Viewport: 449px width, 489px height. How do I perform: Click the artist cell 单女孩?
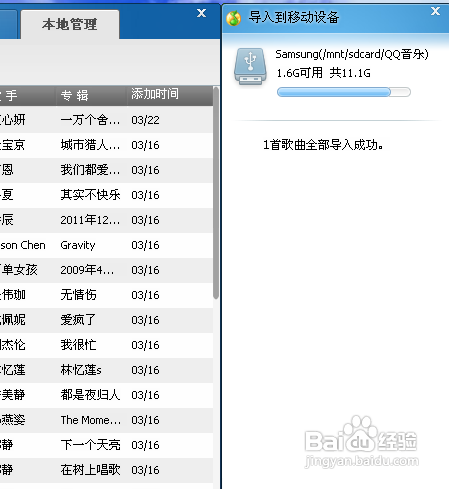[19, 270]
